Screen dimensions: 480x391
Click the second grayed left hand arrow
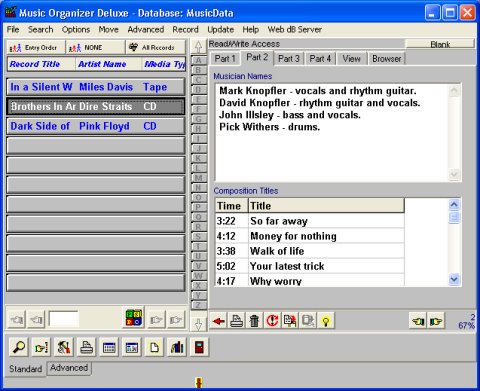(36, 320)
